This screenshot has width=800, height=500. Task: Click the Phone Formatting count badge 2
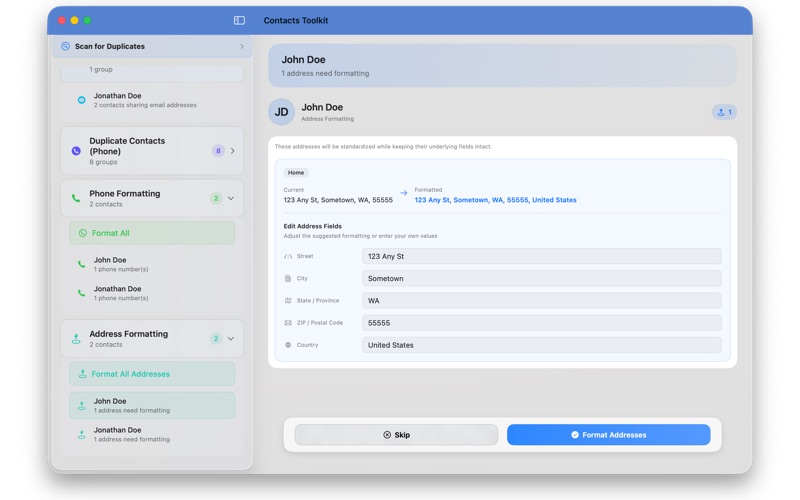click(x=216, y=198)
